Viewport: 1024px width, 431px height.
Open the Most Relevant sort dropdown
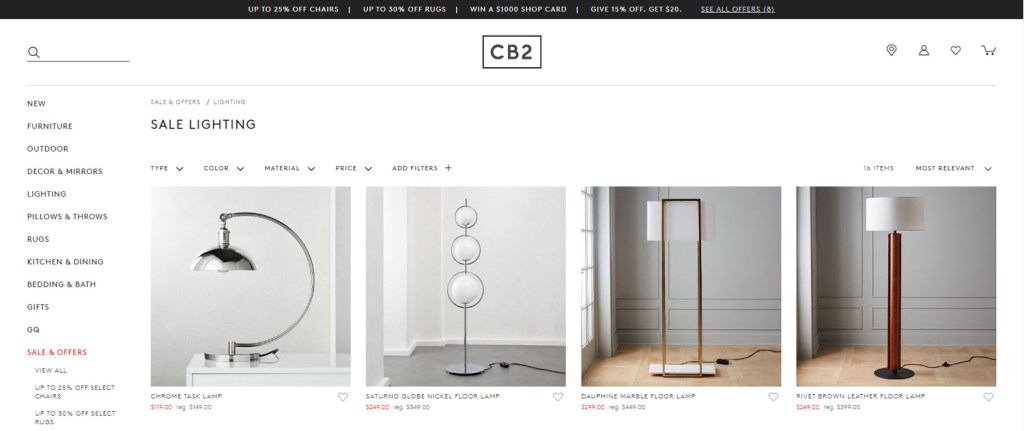pos(953,168)
